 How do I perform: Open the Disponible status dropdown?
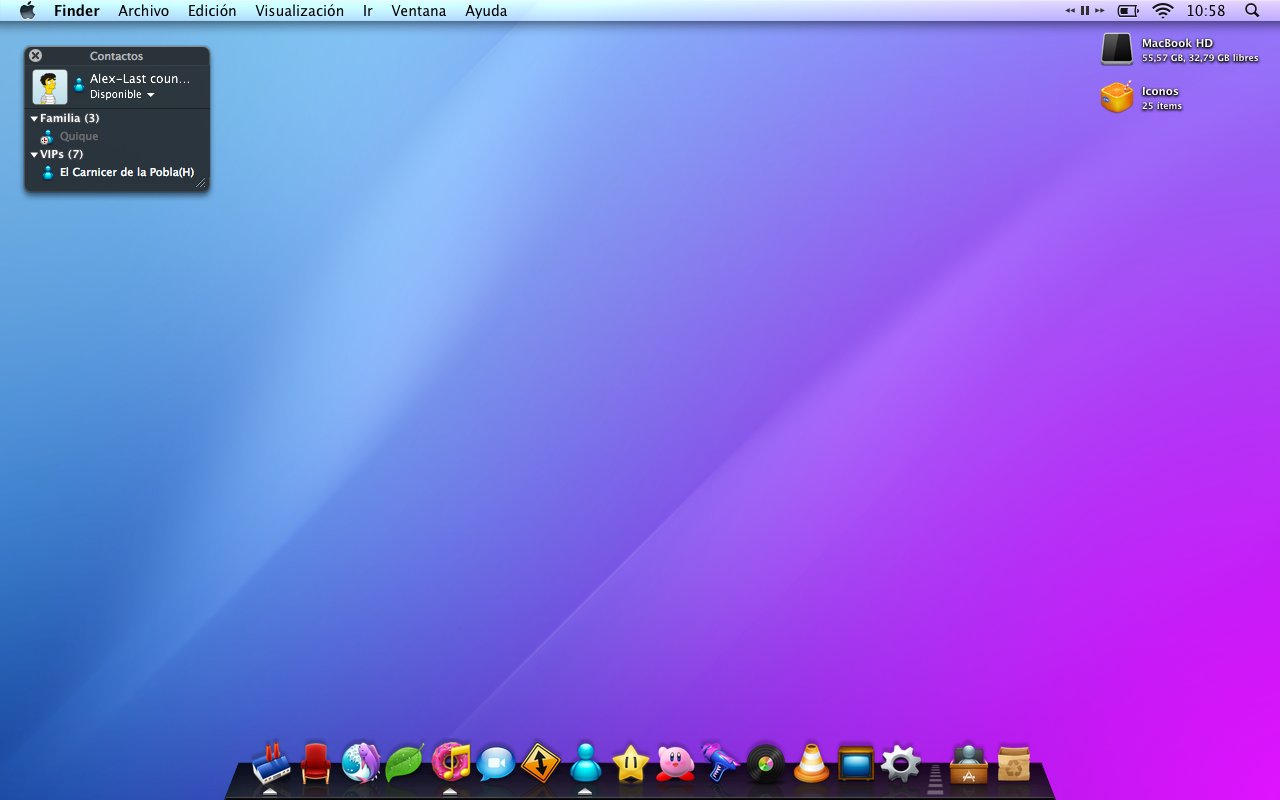click(x=122, y=95)
